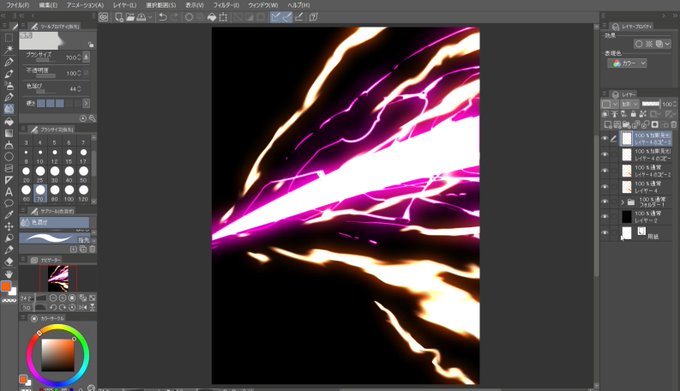Hide the black Layer 2

pos(605,217)
